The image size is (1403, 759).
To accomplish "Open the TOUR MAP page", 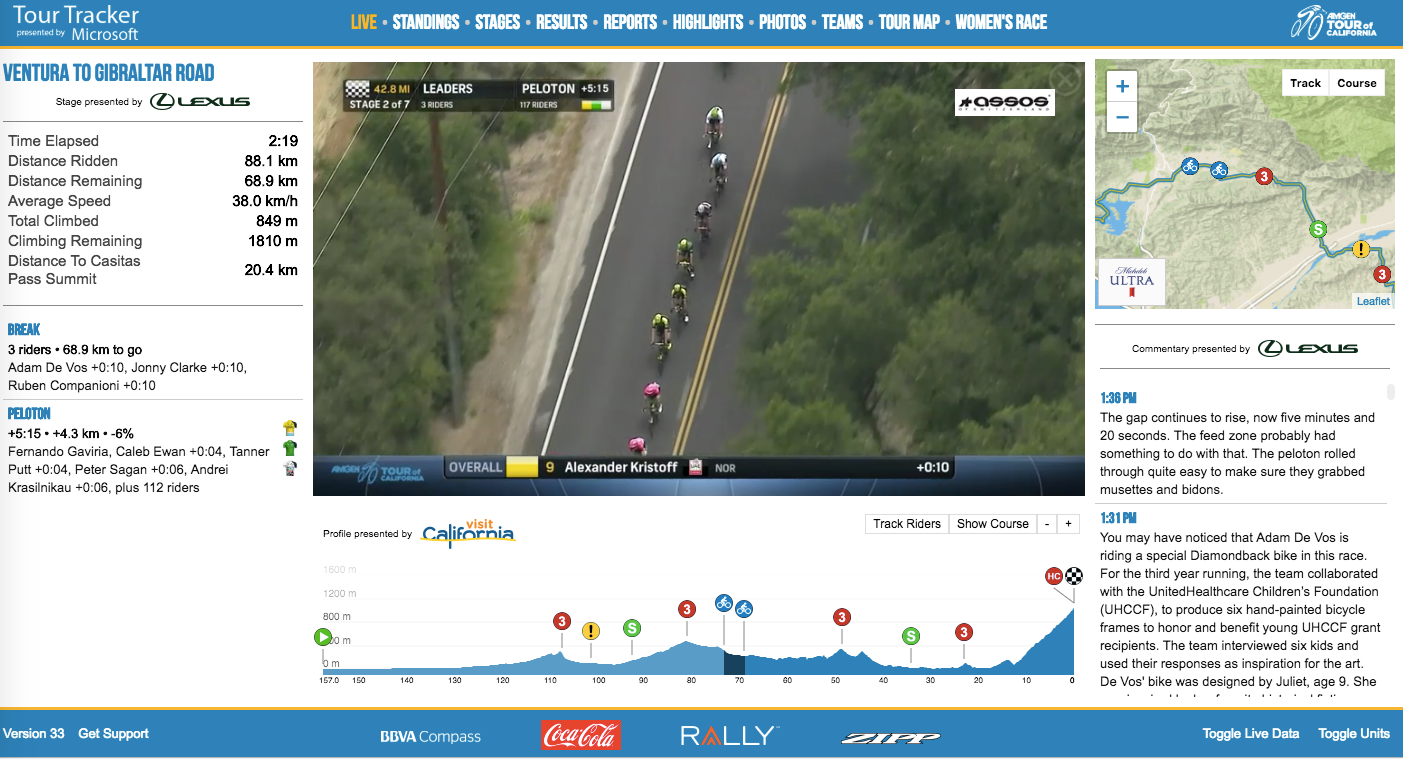I will coord(909,22).
